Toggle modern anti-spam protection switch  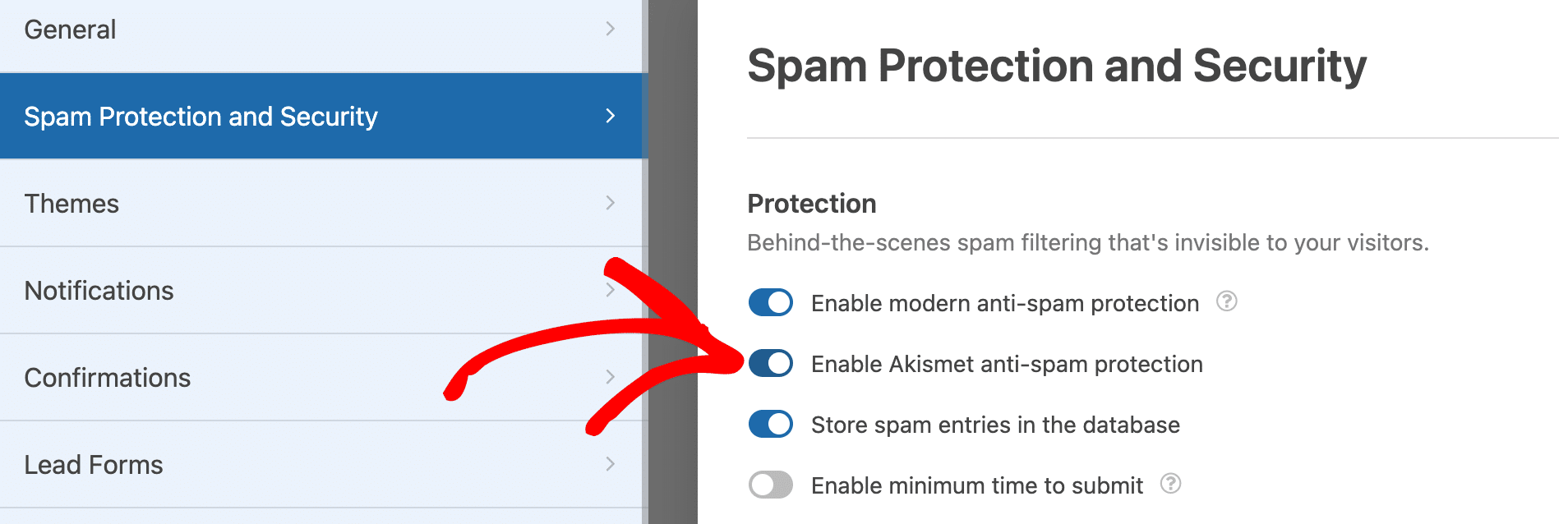[770, 302]
